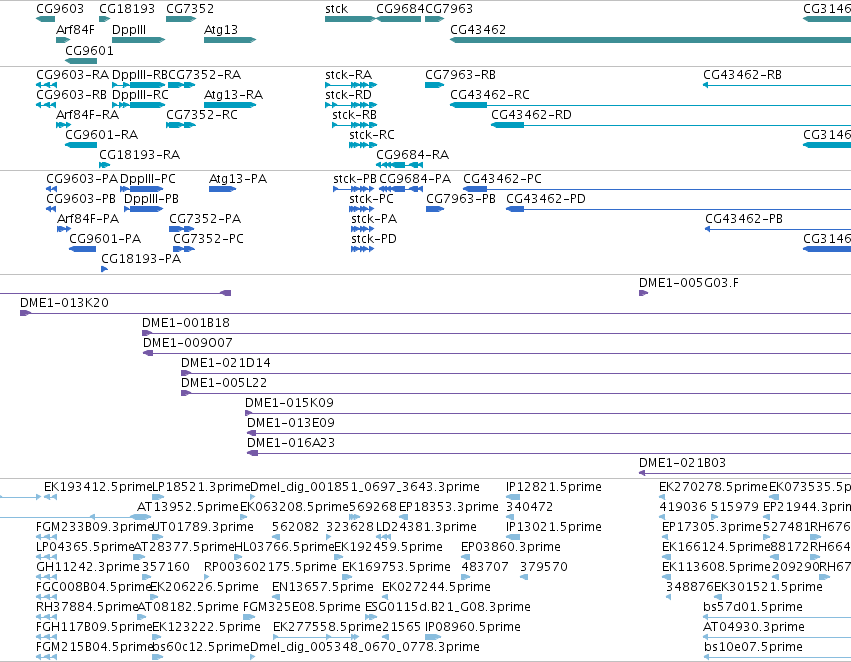Select the Arf84F-PA protein label
Viewport: 851px width, 662px height.
click(88, 219)
